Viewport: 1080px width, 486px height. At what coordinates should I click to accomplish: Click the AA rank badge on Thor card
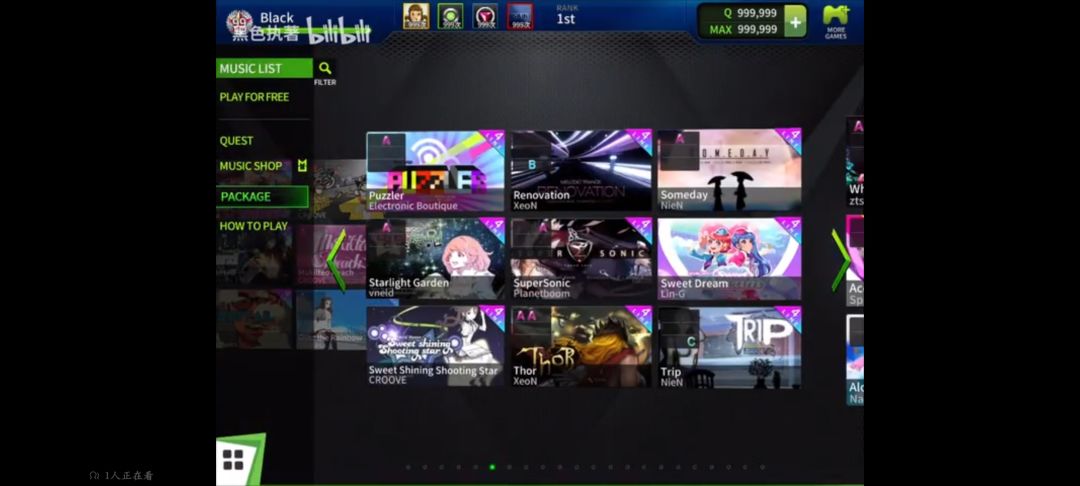tap(526, 316)
